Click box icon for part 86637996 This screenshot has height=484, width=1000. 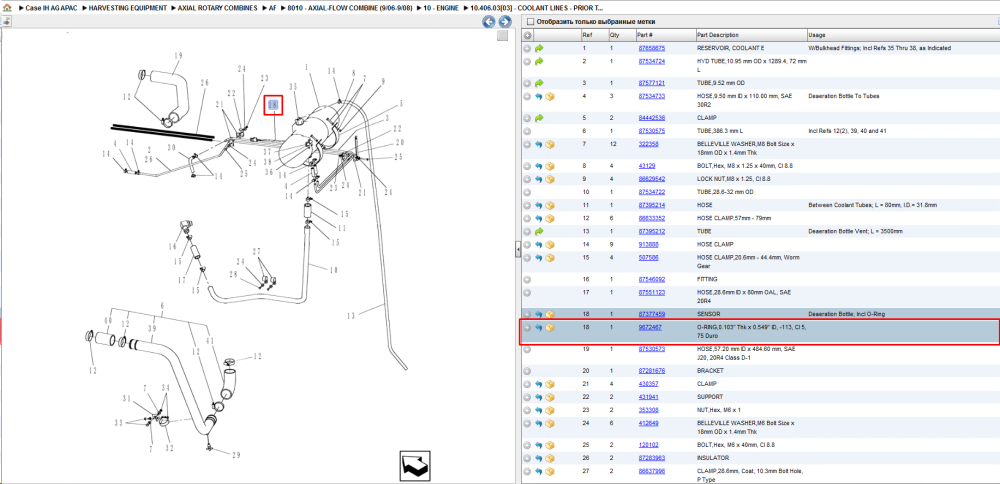point(550,472)
